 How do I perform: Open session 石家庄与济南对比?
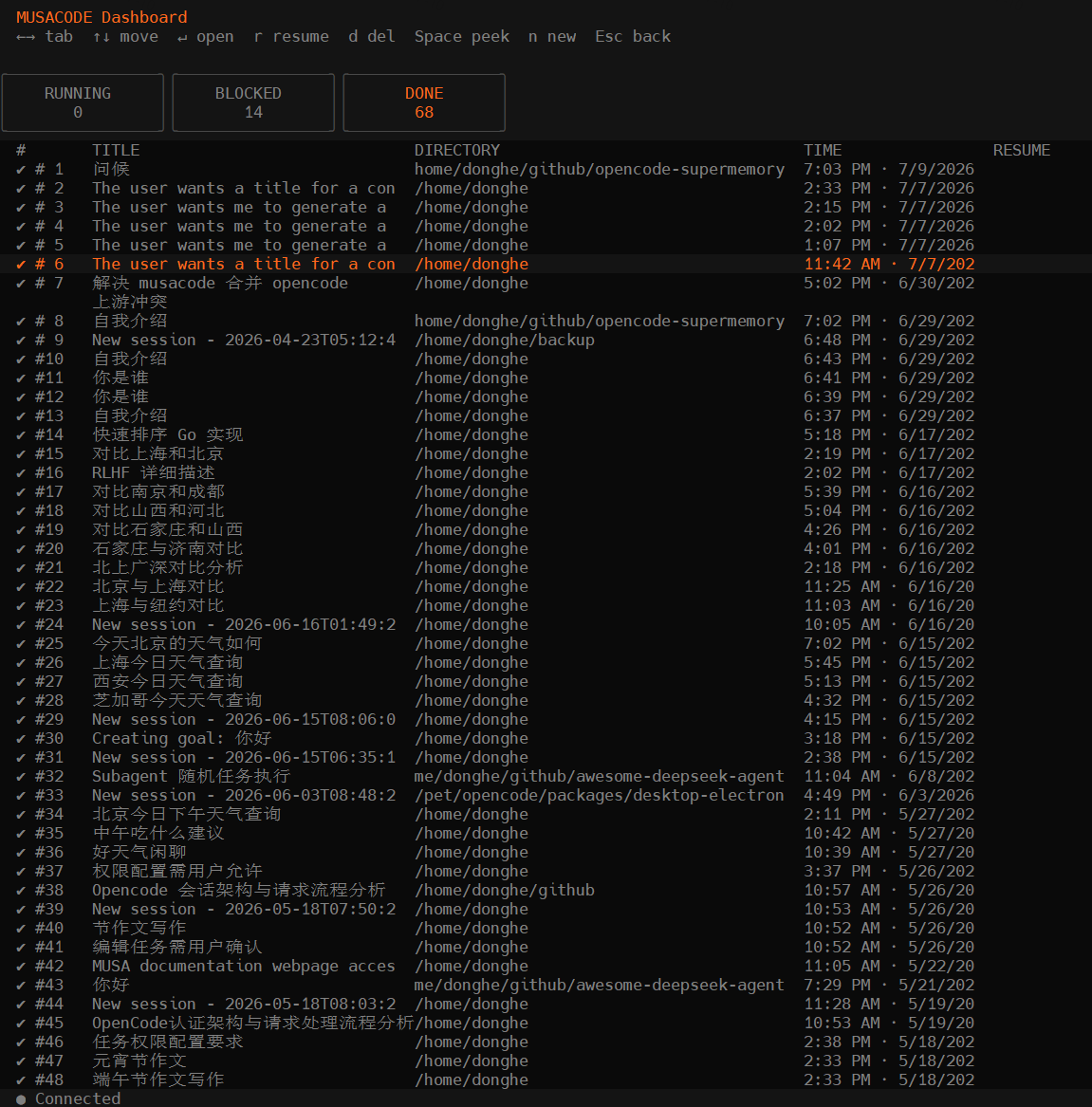coord(546,549)
